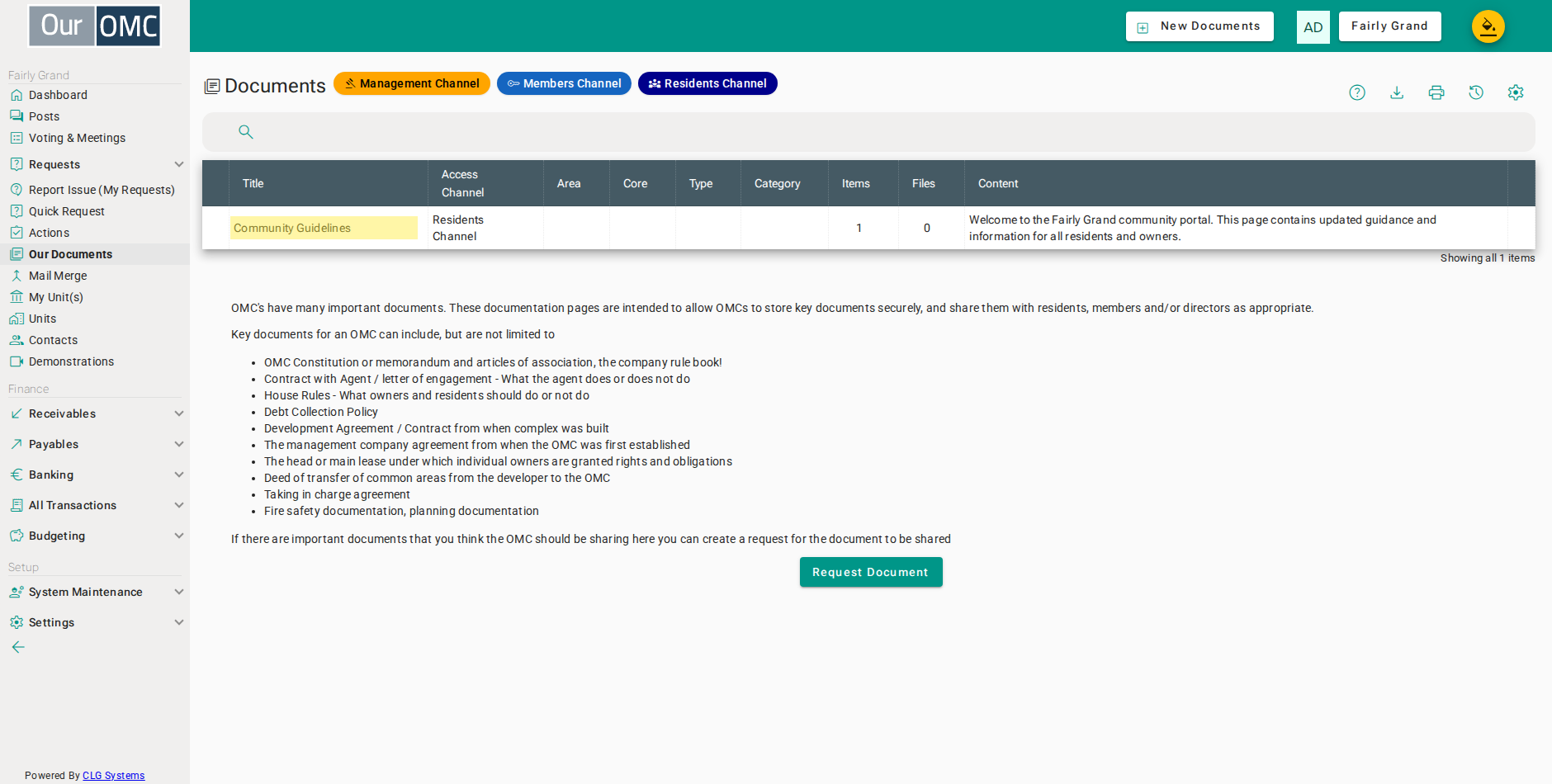Click the search magnifier icon
This screenshot has height=784, width=1552.
coord(245,131)
